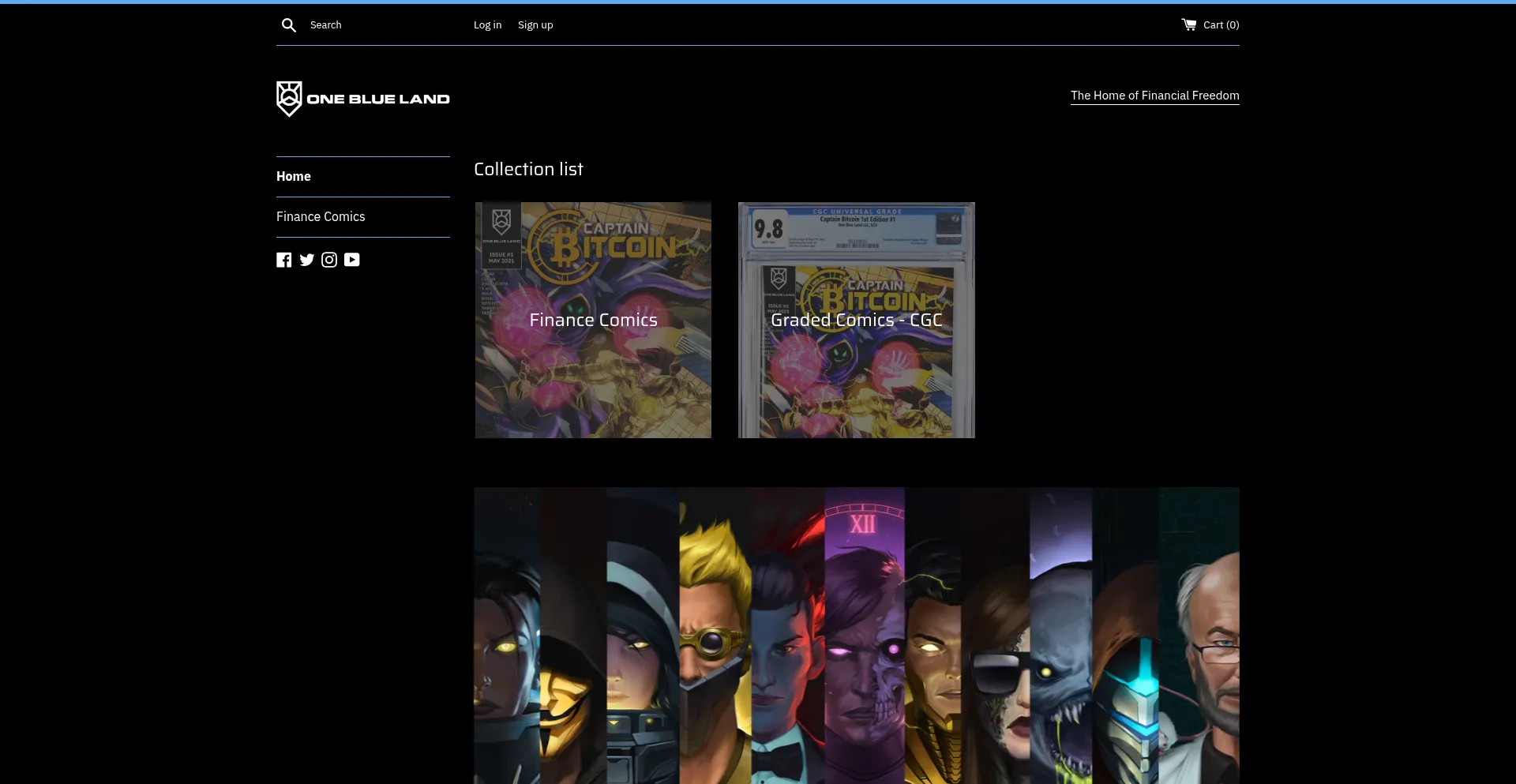Viewport: 1516px width, 784px height.
Task: Open the Log in page
Action: 487,25
